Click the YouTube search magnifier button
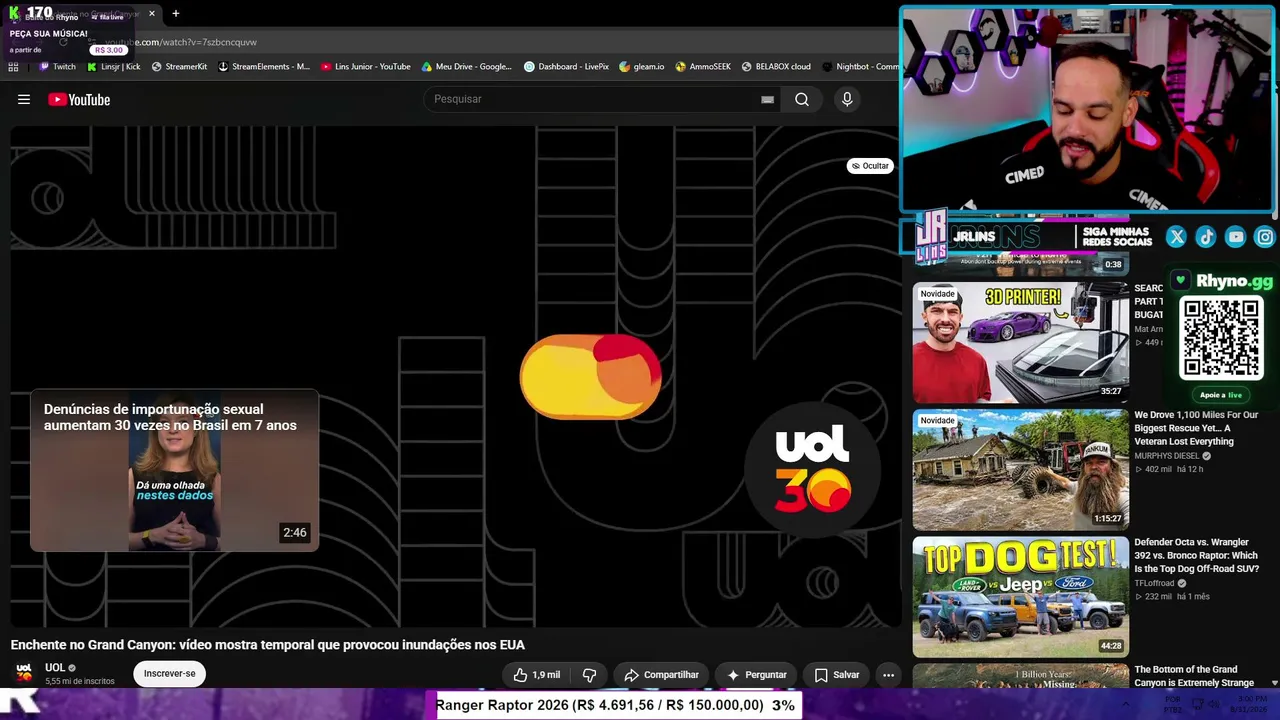This screenshot has height=720, width=1280. tap(802, 99)
